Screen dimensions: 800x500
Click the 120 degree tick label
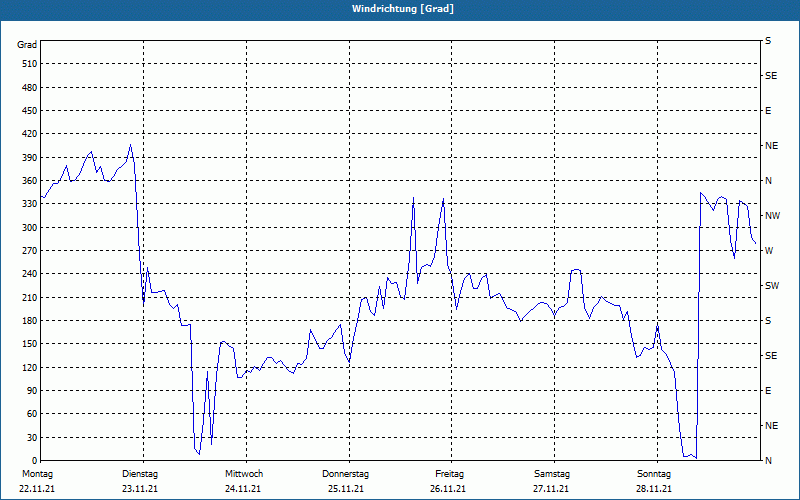[x=29, y=367]
